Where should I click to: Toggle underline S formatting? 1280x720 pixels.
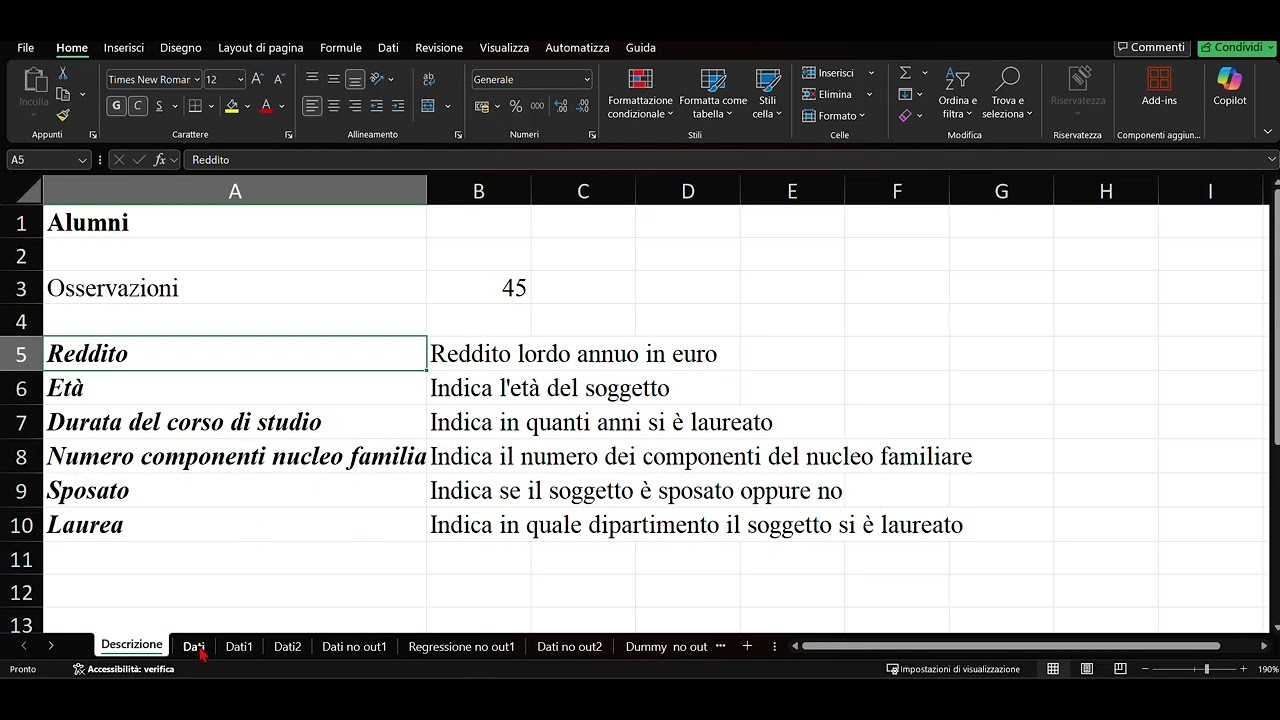coord(160,106)
